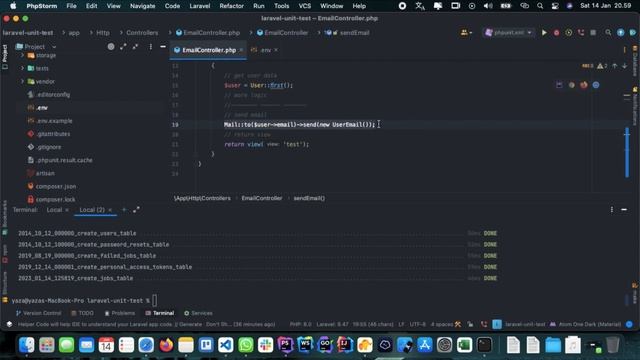Open WebStorm from the Dock
Image resolution: width=640 pixels, height=360 pixels.
pyautogui.click(x=305, y=345)
